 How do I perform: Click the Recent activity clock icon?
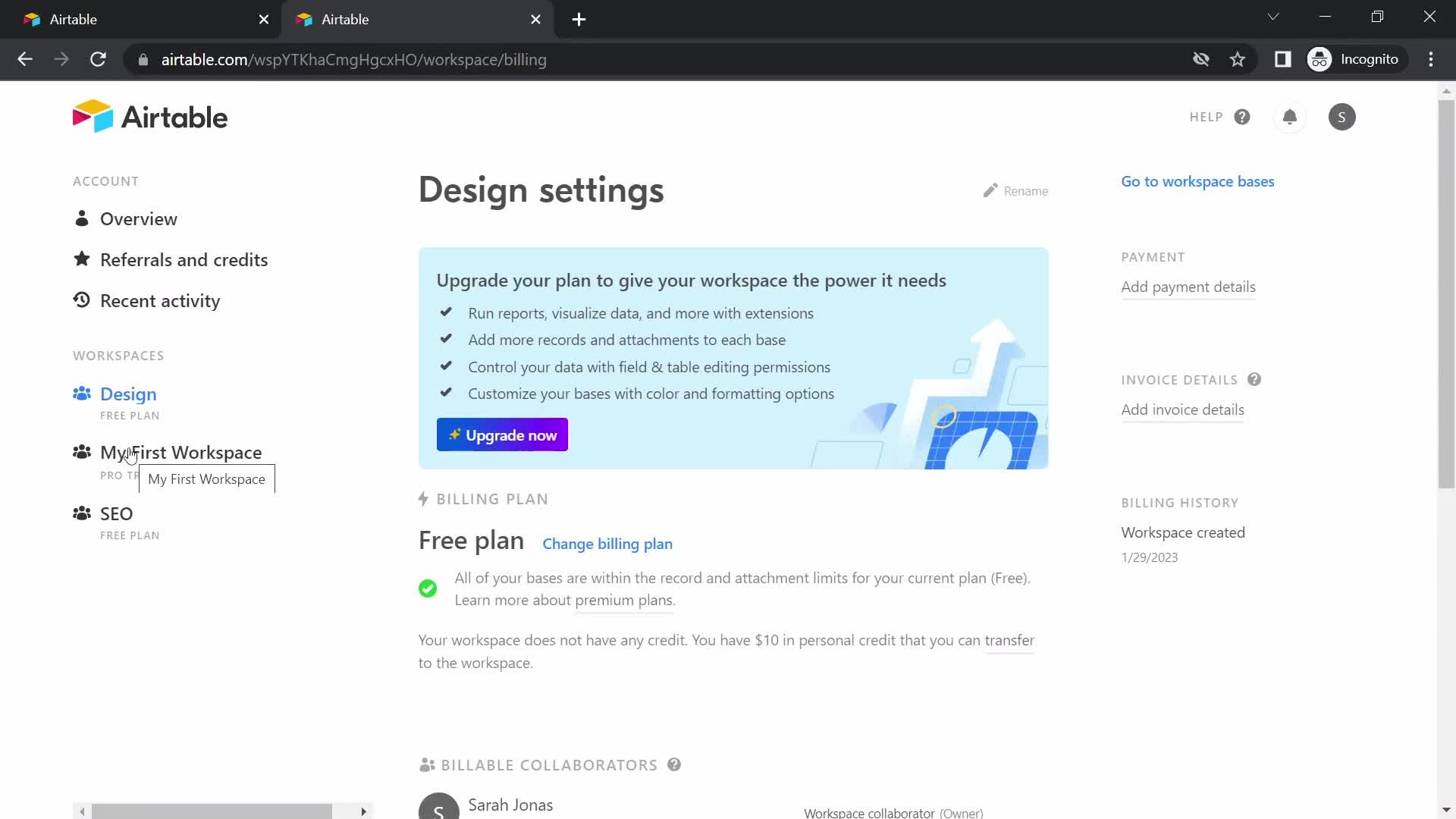[81, 299]
